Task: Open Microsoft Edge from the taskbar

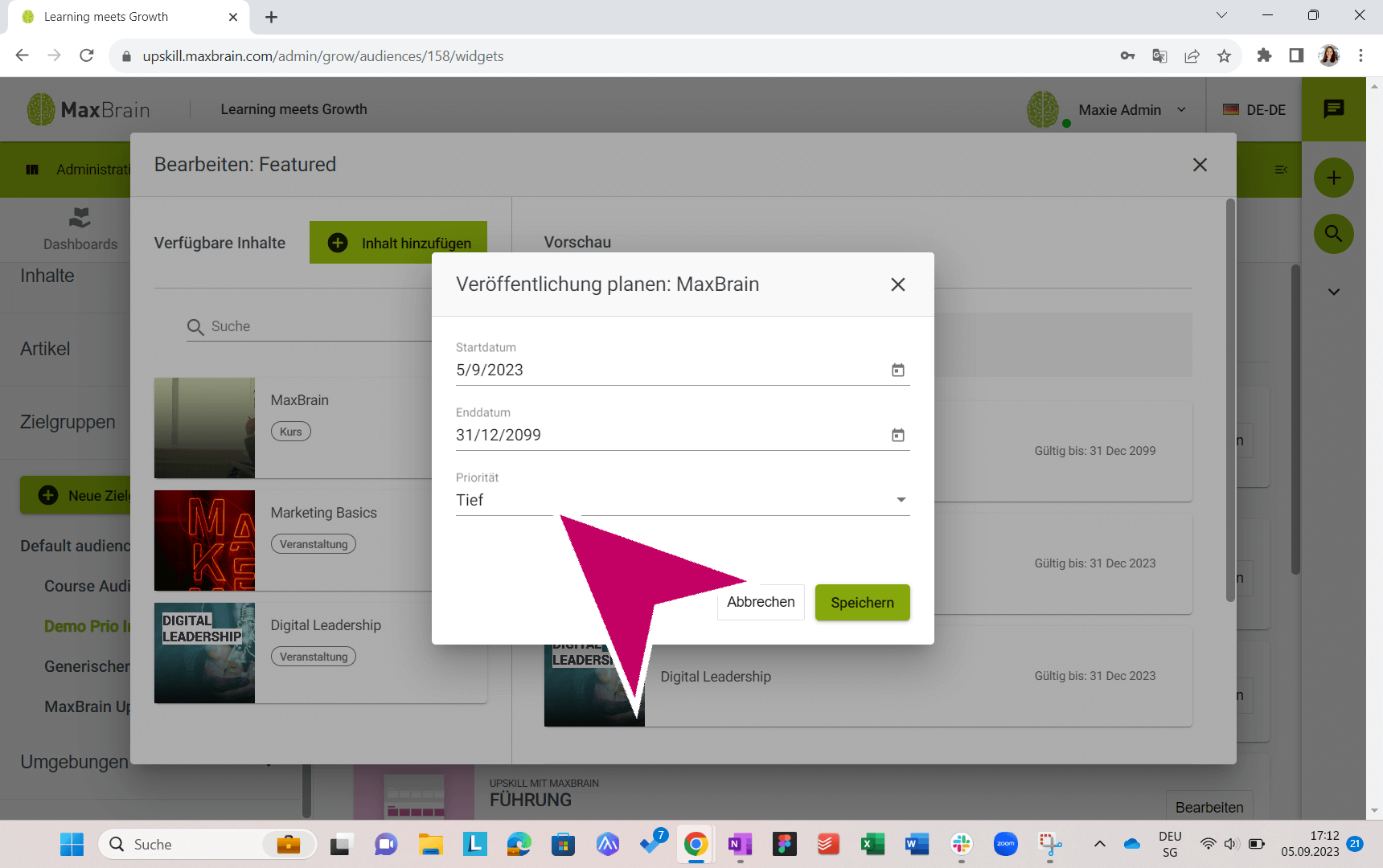Action: (519, 844)
